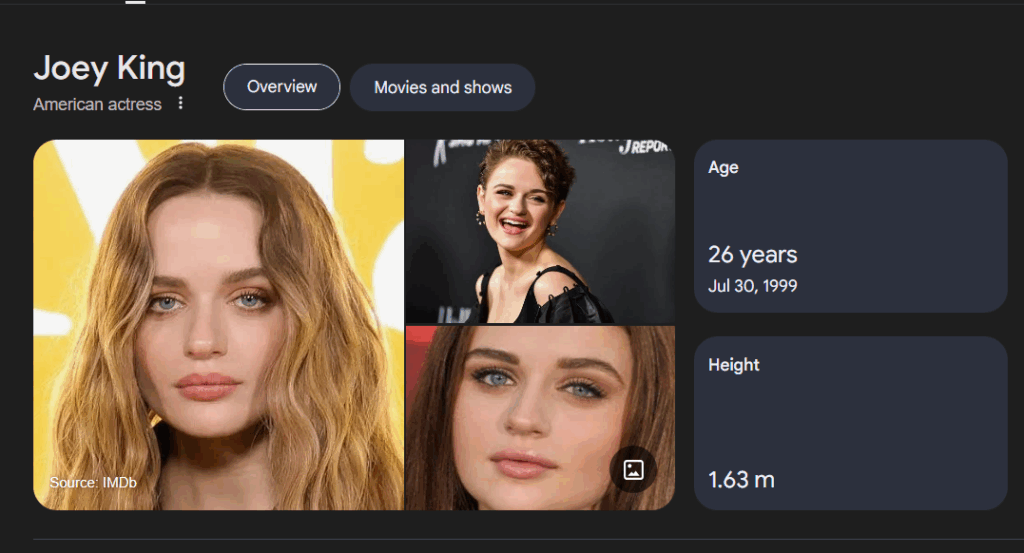The width and height of the screenshot is (1024, 553).
Task: Open the Age info card
Action: (x=850, y=226)
